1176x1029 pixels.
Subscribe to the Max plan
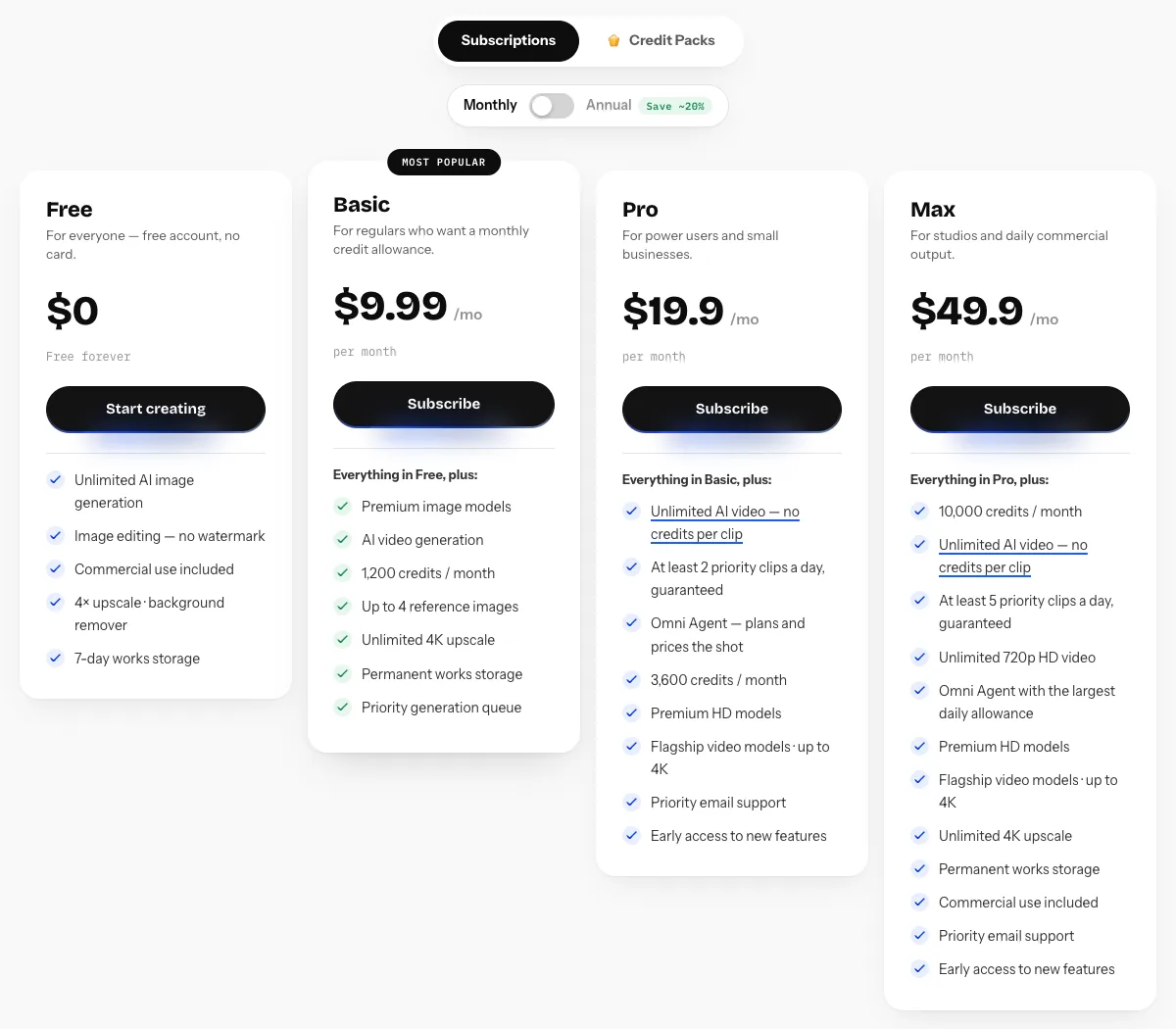pos(1020,409)
